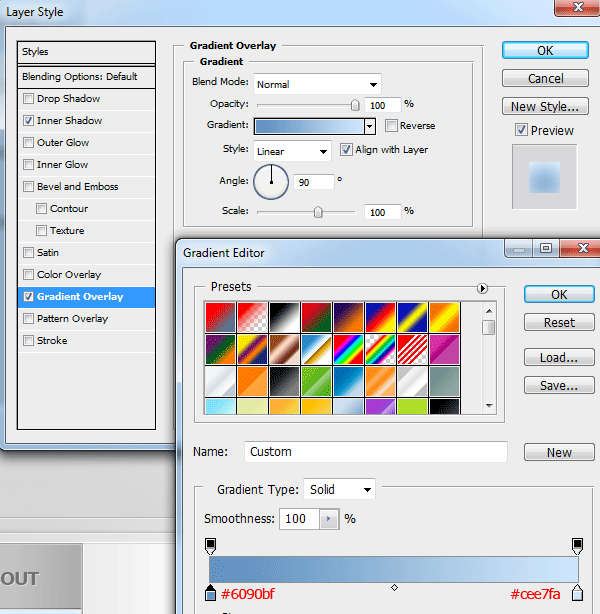The width and height of the screenshot is (600, 614).
Task: Select the #cee7fa color stop
Action: (577, 593)
